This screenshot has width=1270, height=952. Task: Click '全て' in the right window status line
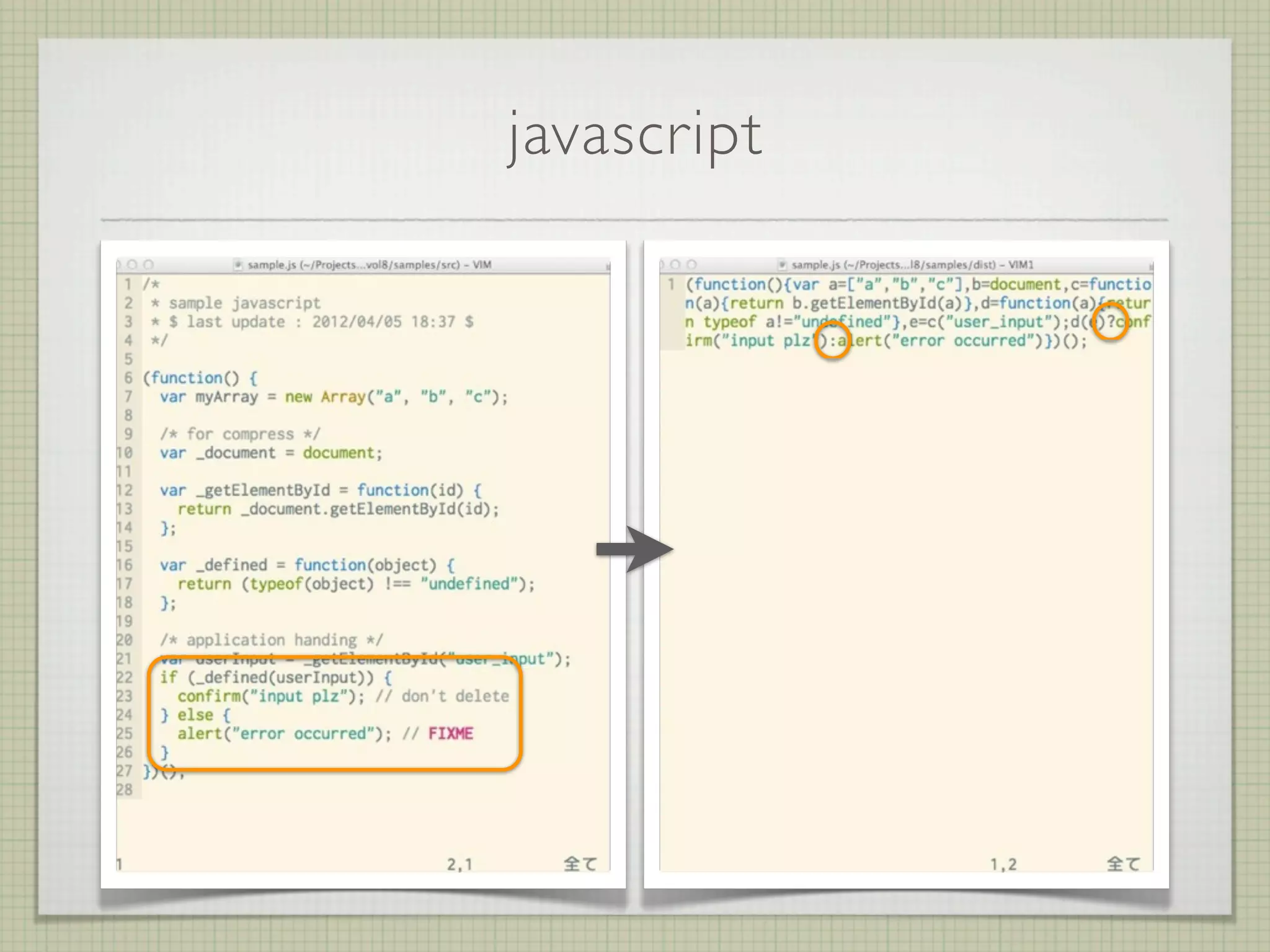click(1124, 864)
